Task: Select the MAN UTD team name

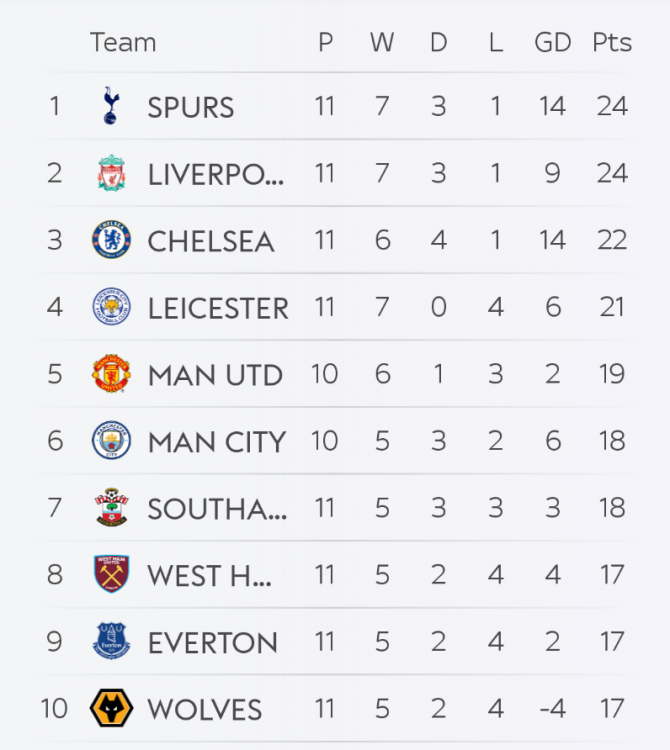Action: coord(215,375)
